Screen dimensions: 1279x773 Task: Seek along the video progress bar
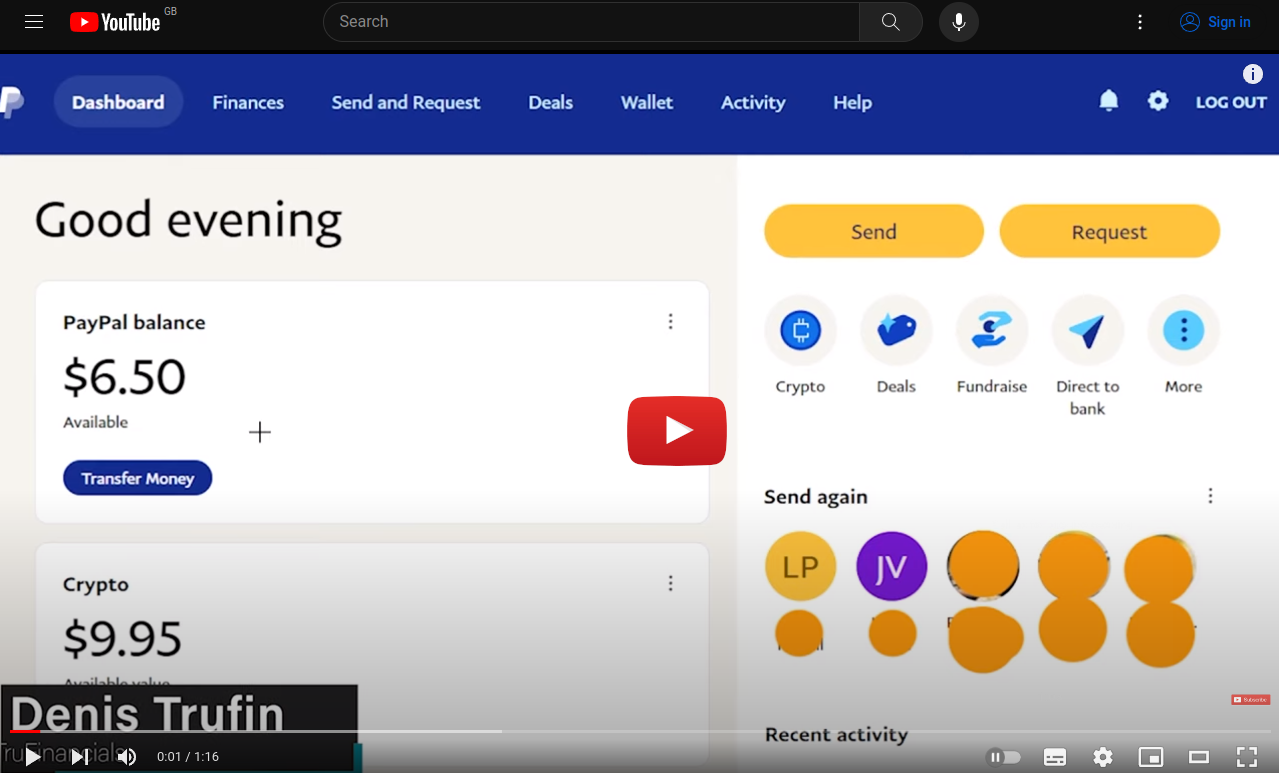(640, 732)
